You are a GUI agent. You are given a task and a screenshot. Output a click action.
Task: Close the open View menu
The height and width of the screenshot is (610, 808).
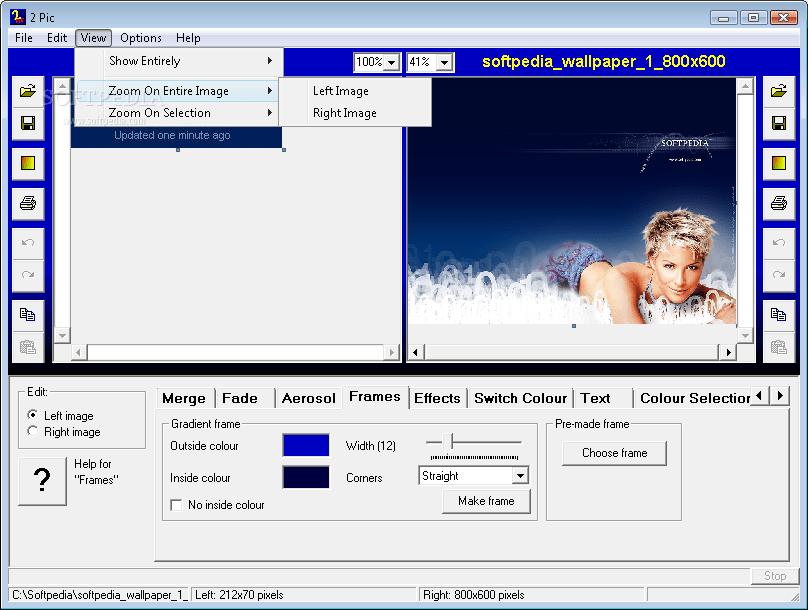point(93,38)
